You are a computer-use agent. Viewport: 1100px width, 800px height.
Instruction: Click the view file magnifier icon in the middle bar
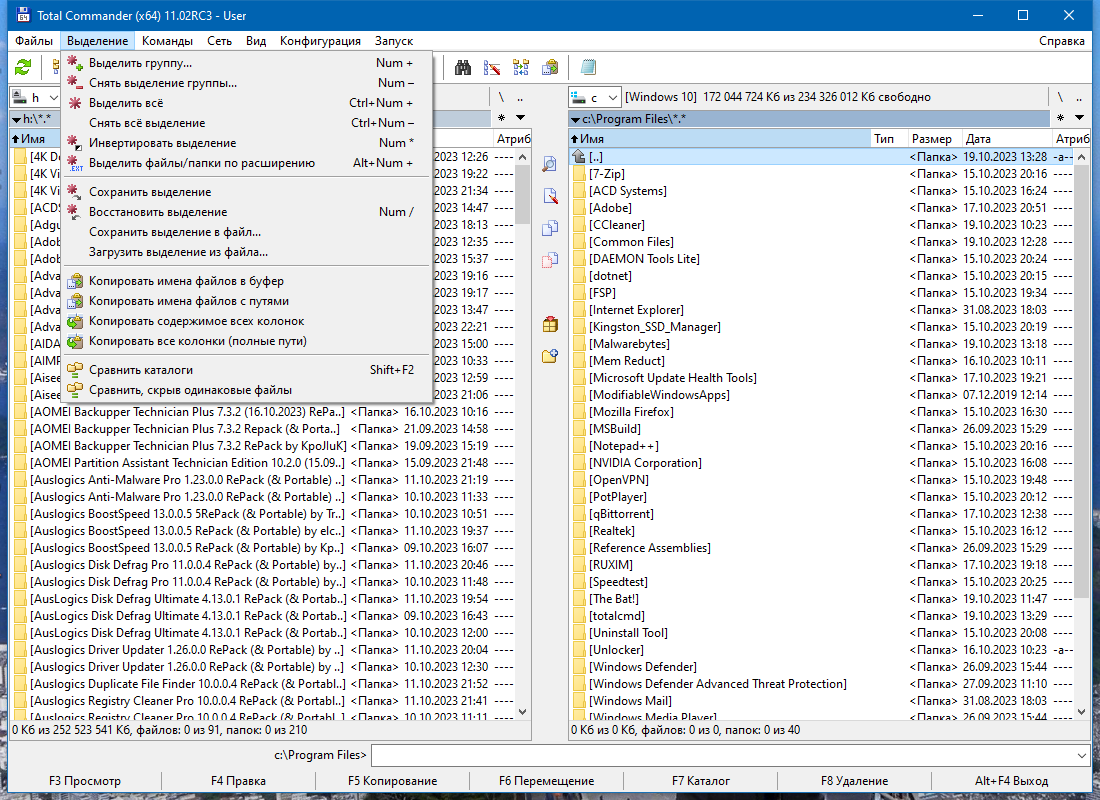(x=550, y=164)
